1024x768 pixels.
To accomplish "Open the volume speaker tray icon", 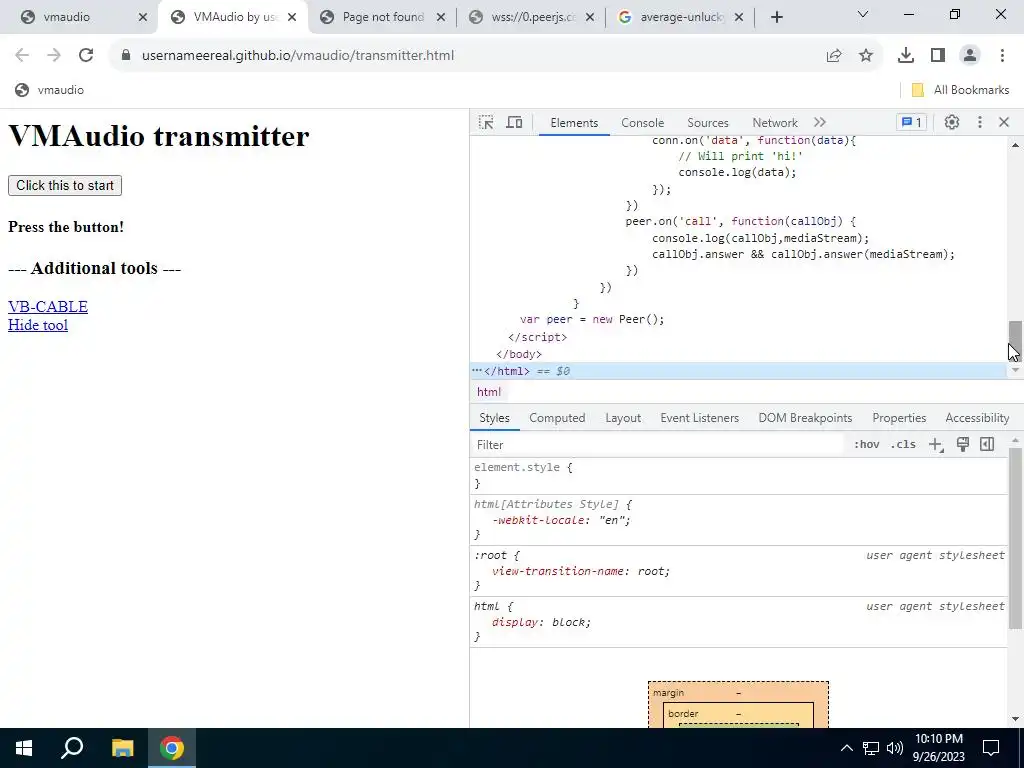I will pyautogui.click(x=895, y=748).
